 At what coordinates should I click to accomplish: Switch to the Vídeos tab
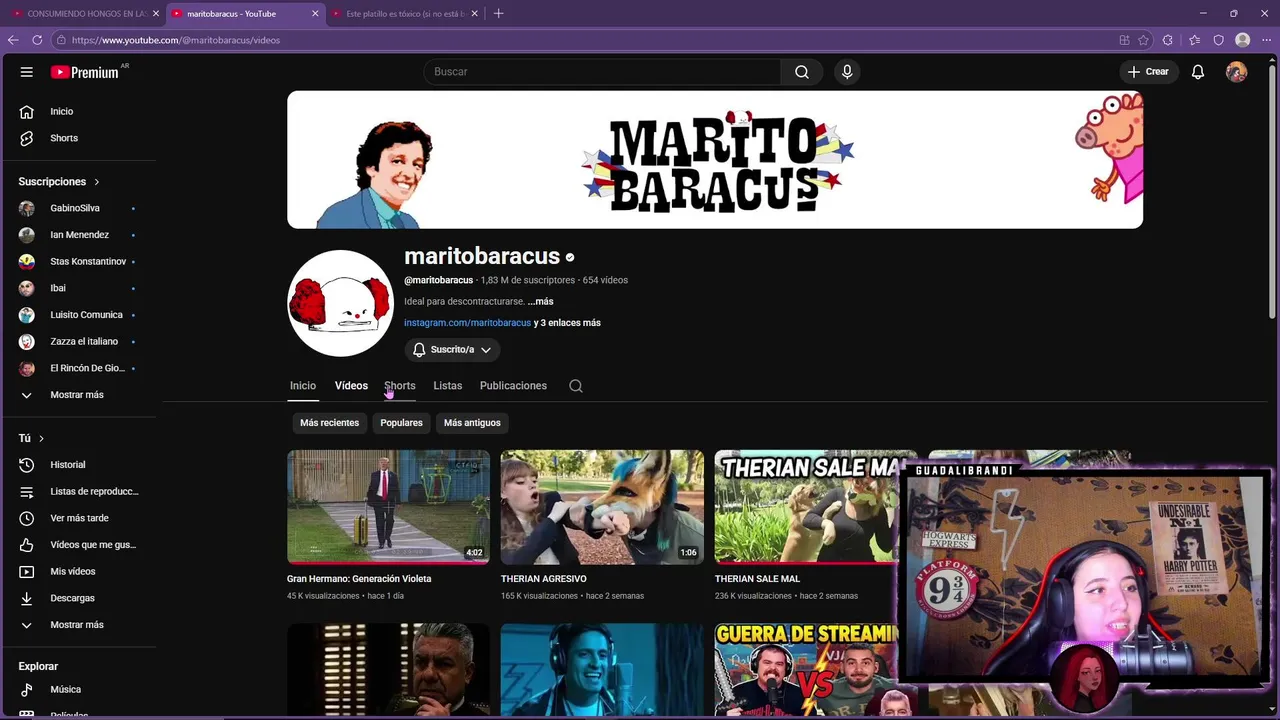(351, 386)
